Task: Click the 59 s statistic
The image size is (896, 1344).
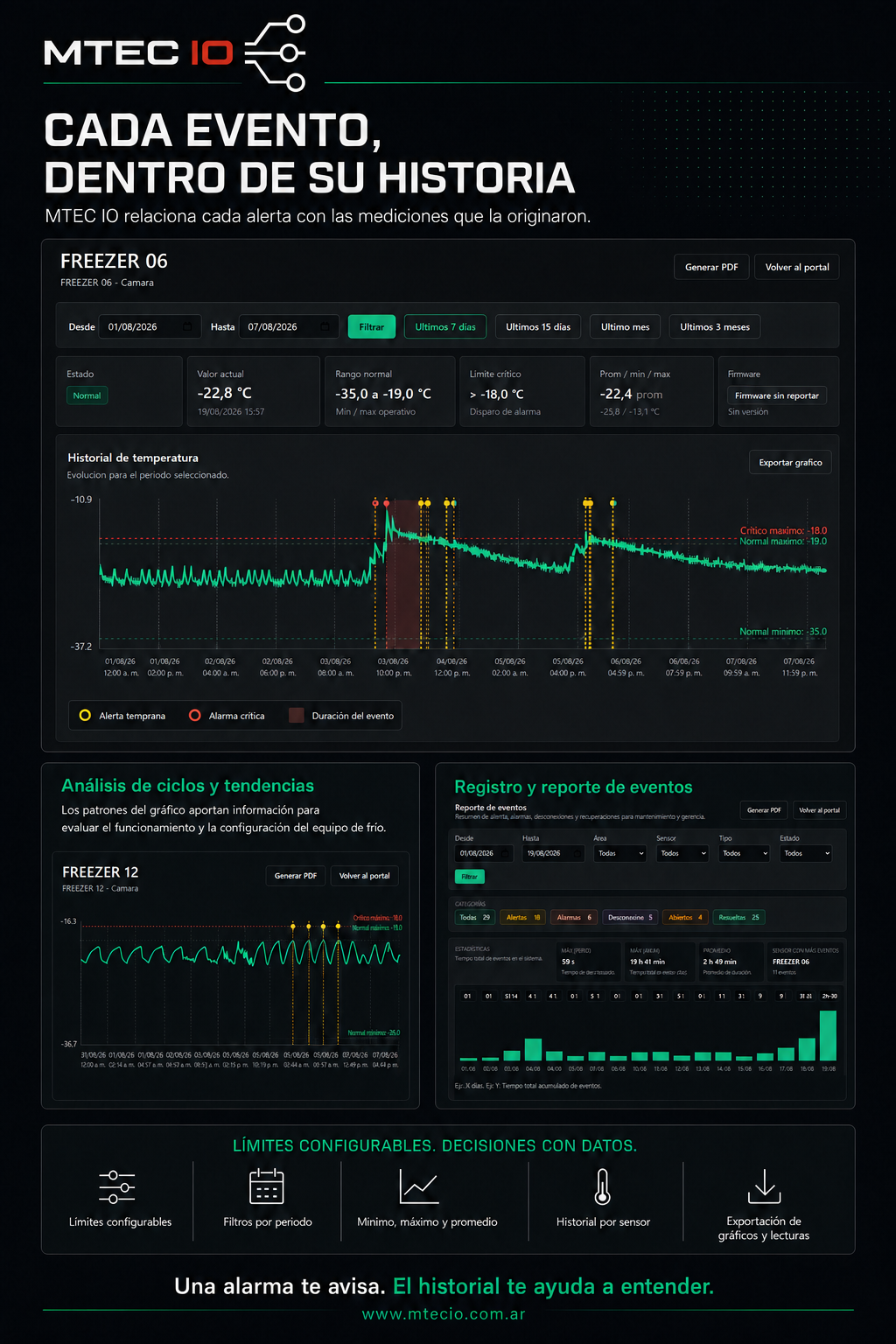Action: [569, 962]
